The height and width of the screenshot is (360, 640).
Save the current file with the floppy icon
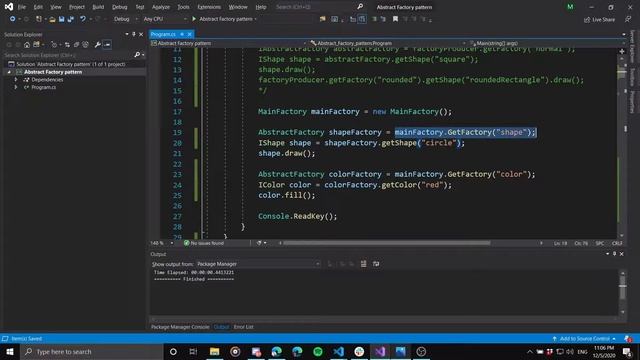coord(61,19)
